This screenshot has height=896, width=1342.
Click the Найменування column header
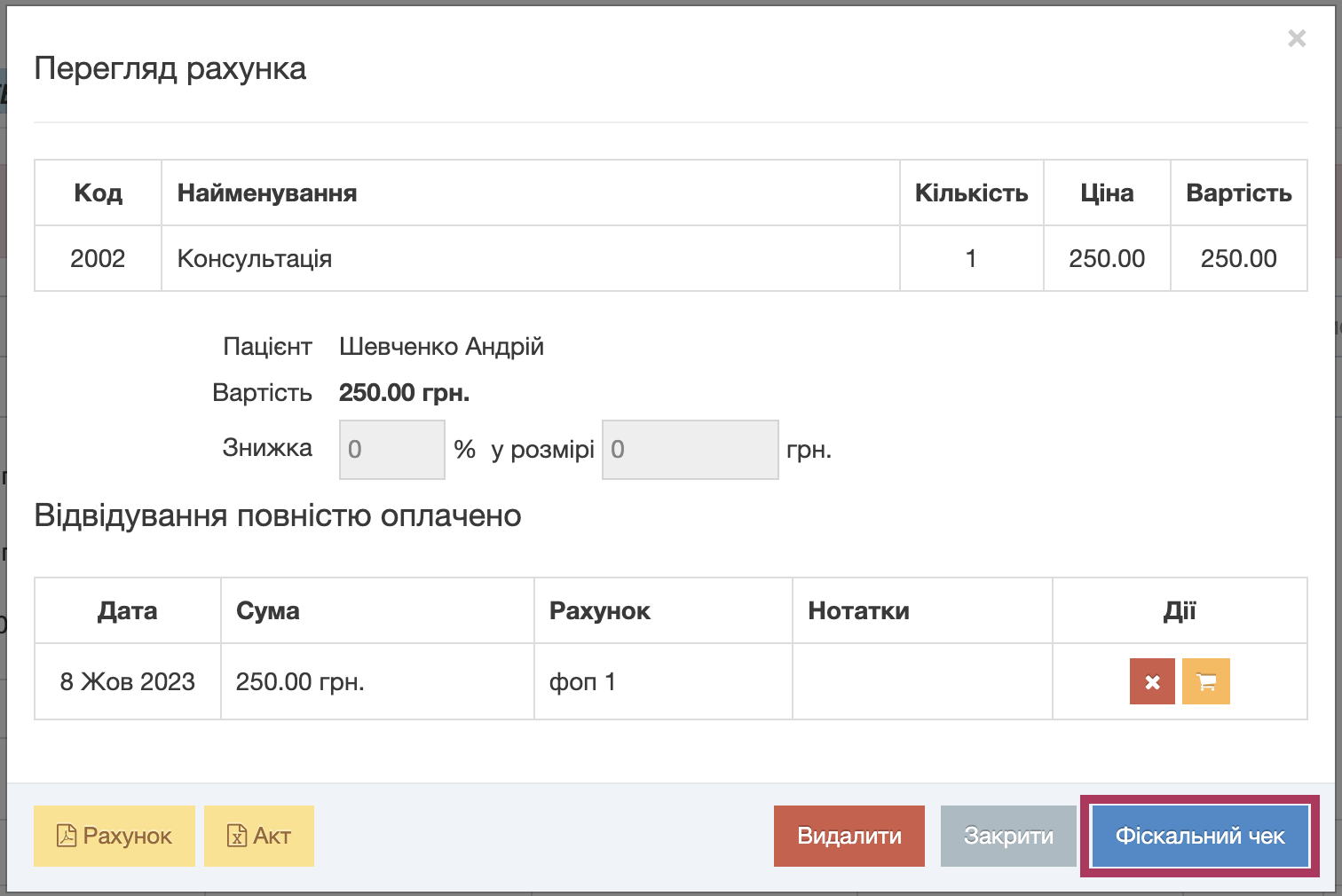pos(267,193)
